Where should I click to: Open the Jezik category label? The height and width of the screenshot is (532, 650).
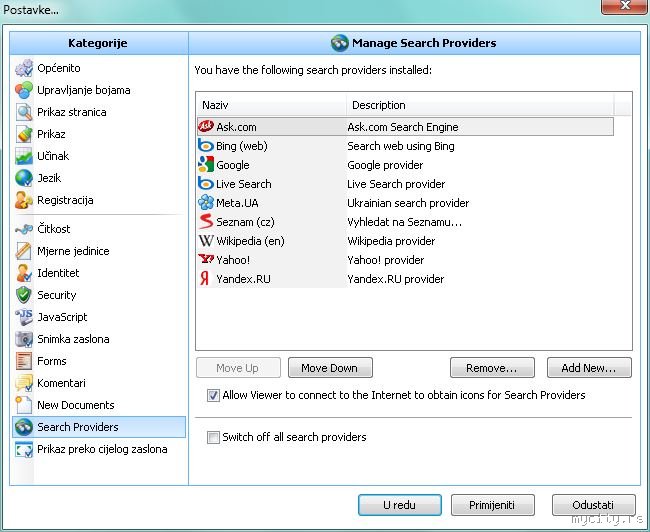point(49,178)
